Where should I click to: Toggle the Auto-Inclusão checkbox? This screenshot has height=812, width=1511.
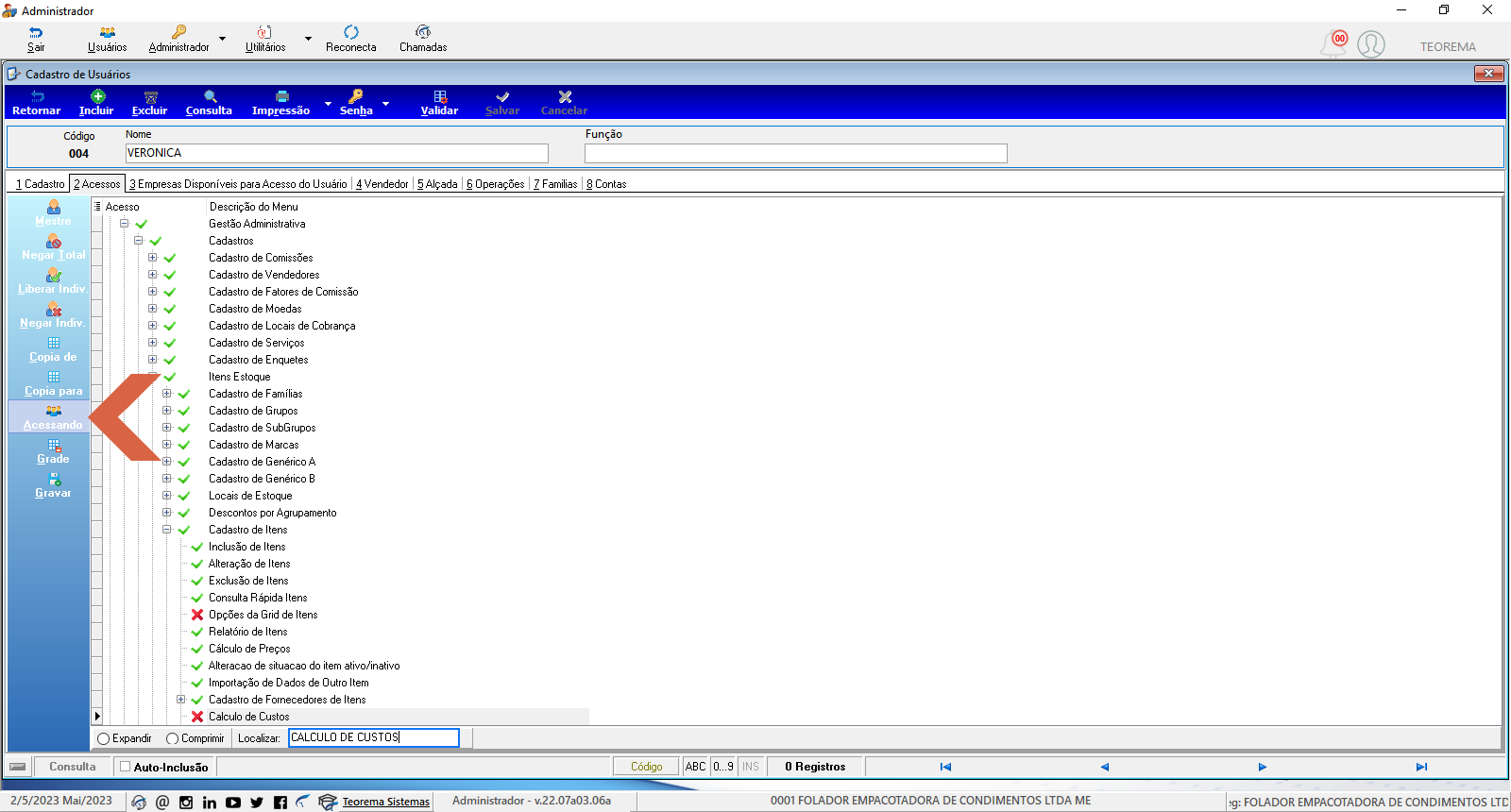125,767
